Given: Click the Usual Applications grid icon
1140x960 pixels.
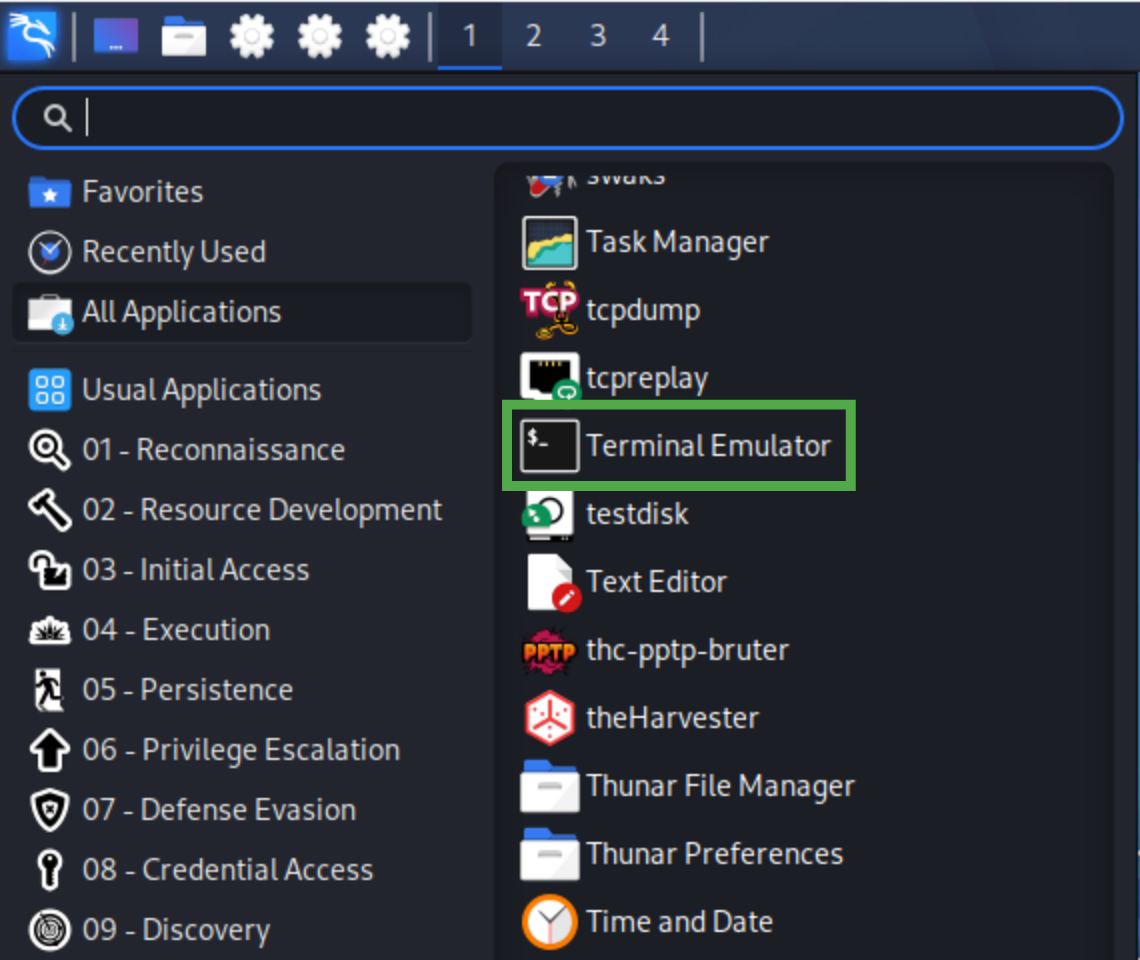Looking at the screenshot, I should (49, 390).
